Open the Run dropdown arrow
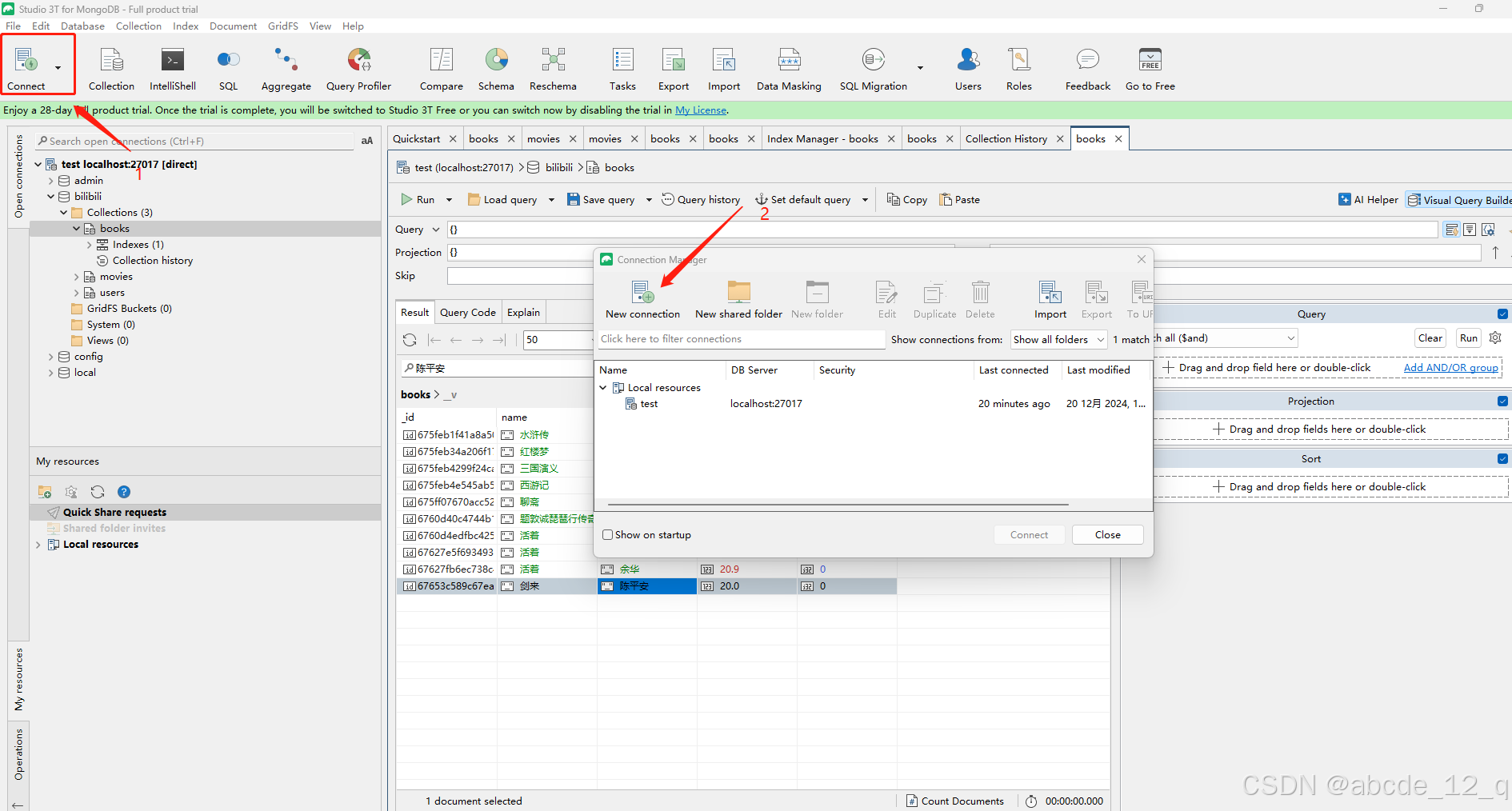The image size is (1512, 811). point(449,200)
